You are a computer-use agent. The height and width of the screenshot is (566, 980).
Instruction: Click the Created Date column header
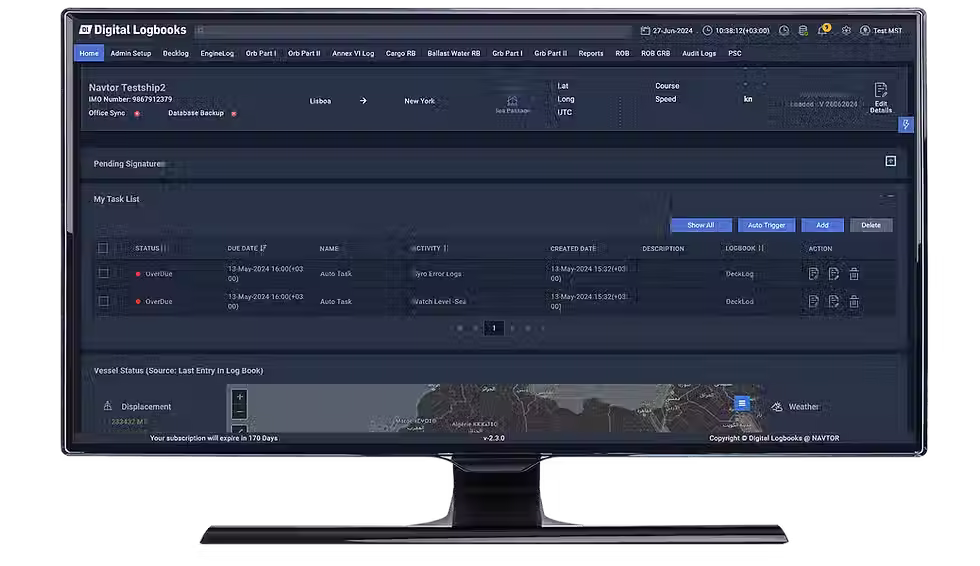pos(572,249)
